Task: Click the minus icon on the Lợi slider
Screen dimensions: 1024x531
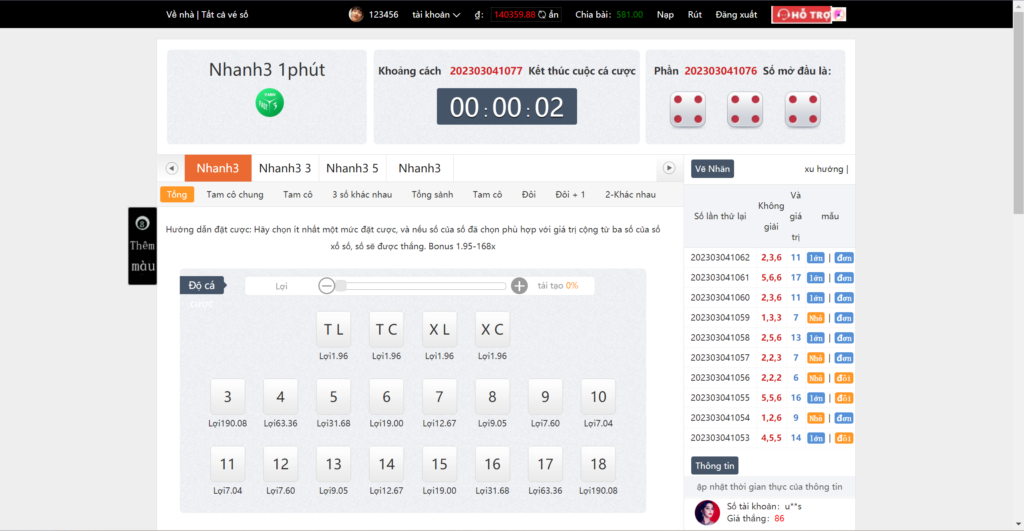Action: [x=327, y=286]
